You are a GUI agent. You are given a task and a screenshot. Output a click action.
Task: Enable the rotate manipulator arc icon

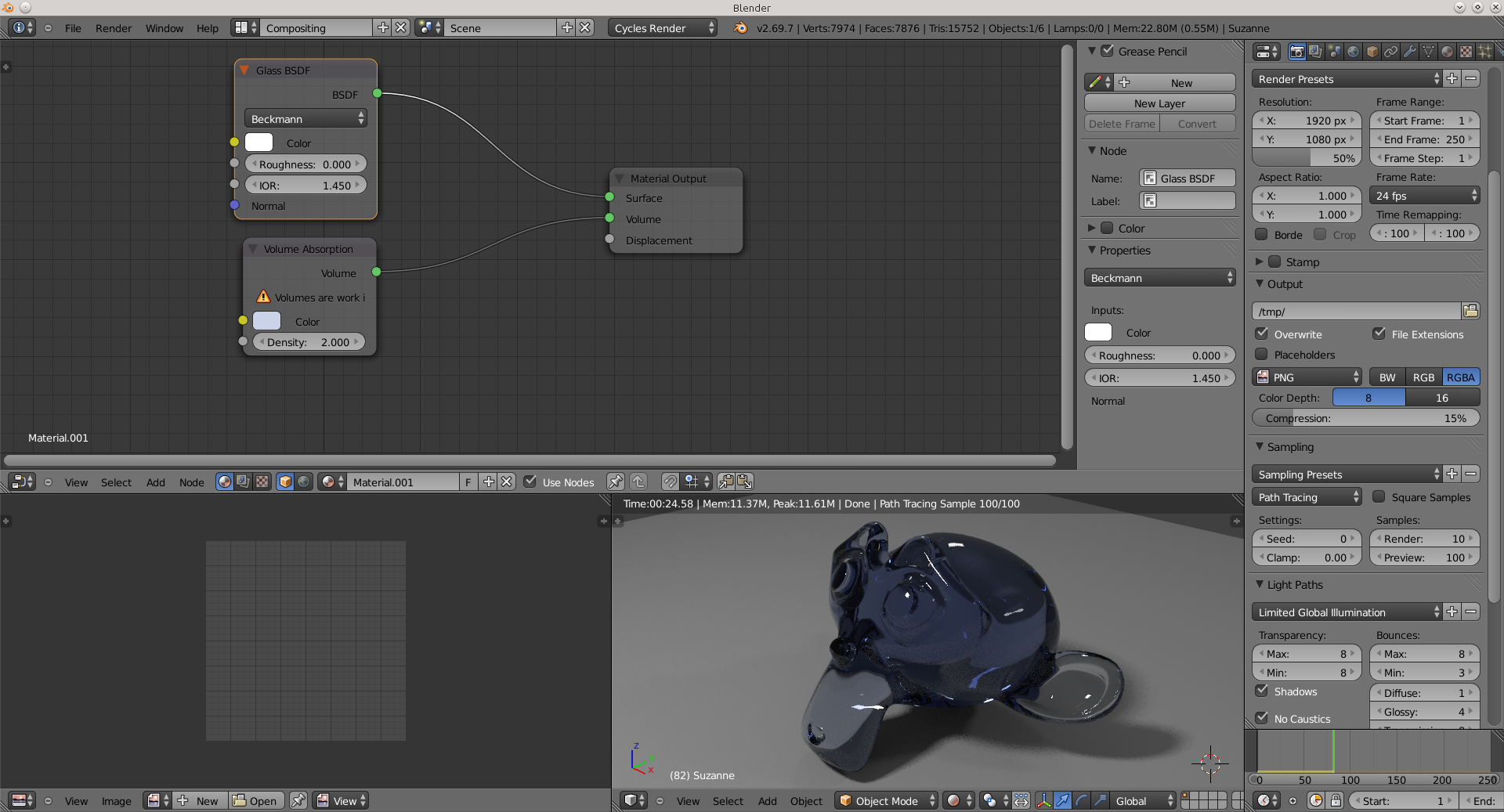1081,800
